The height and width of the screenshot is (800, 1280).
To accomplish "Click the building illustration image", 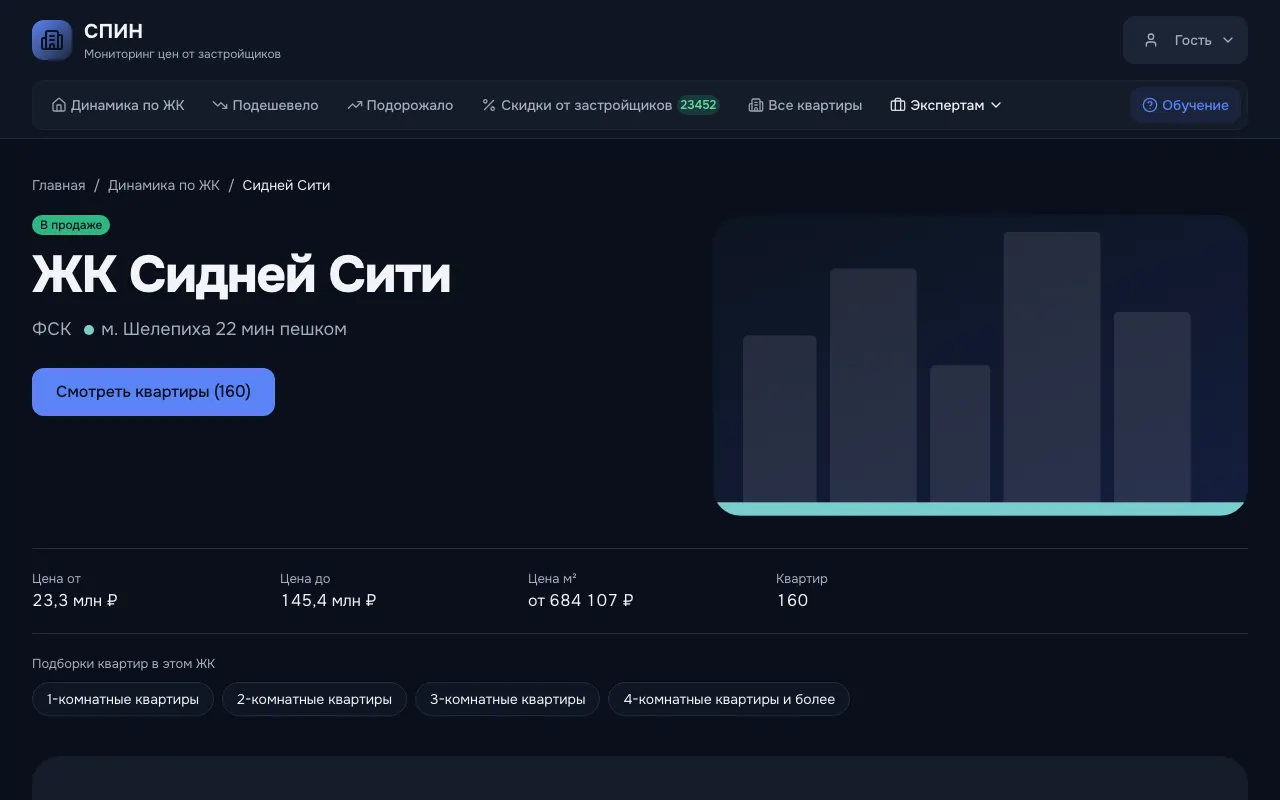I will tap(980, 365).
